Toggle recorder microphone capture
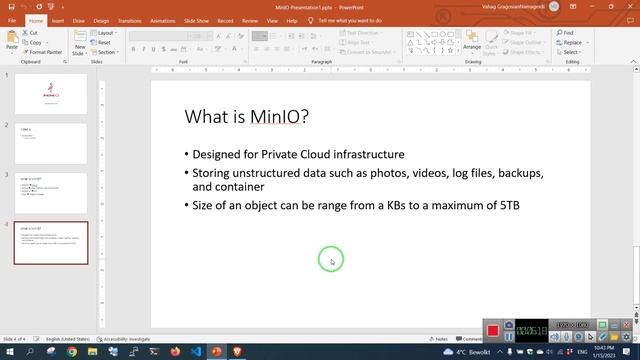Image resolution: width=640 pixels, height=360 pixels. click(567, 337)
